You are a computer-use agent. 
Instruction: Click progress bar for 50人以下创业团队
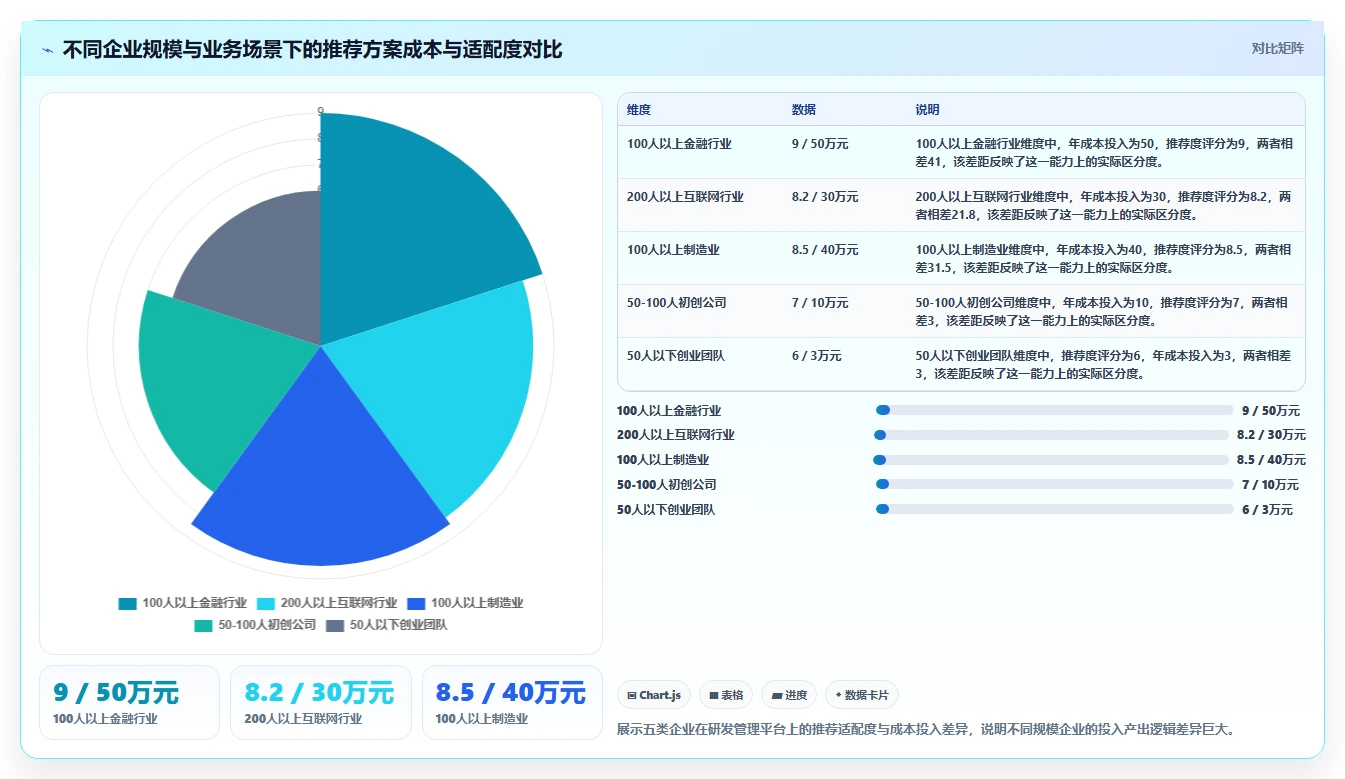(x=1054, y=509)
